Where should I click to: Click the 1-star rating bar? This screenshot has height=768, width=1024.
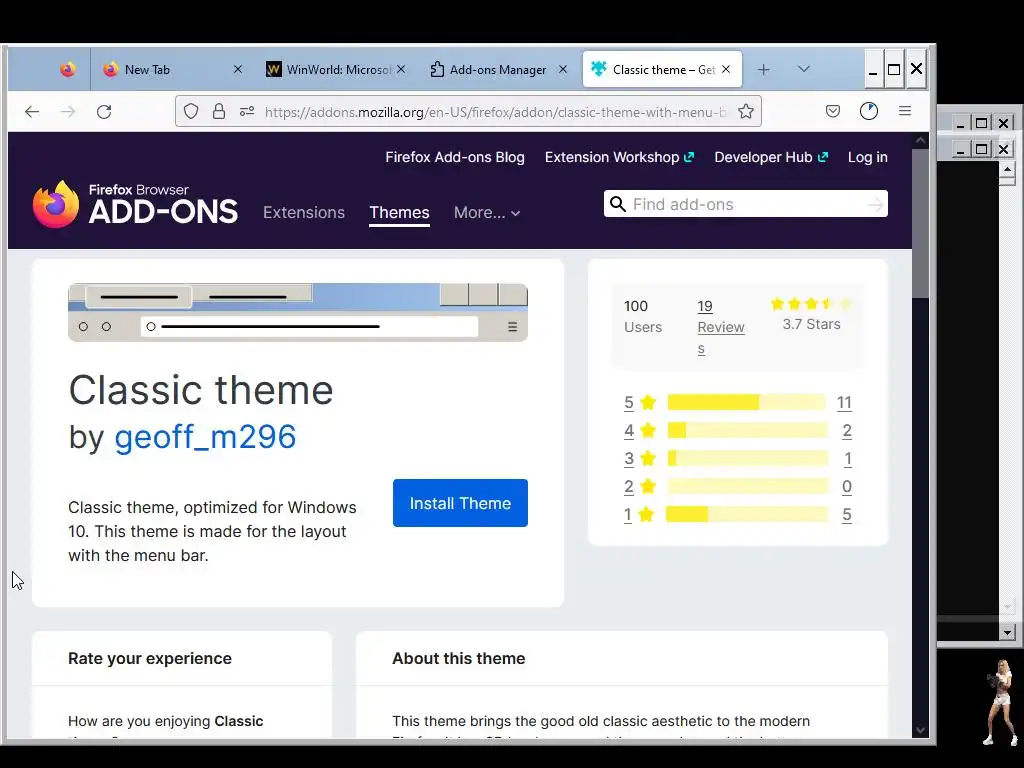click(746, 515)
